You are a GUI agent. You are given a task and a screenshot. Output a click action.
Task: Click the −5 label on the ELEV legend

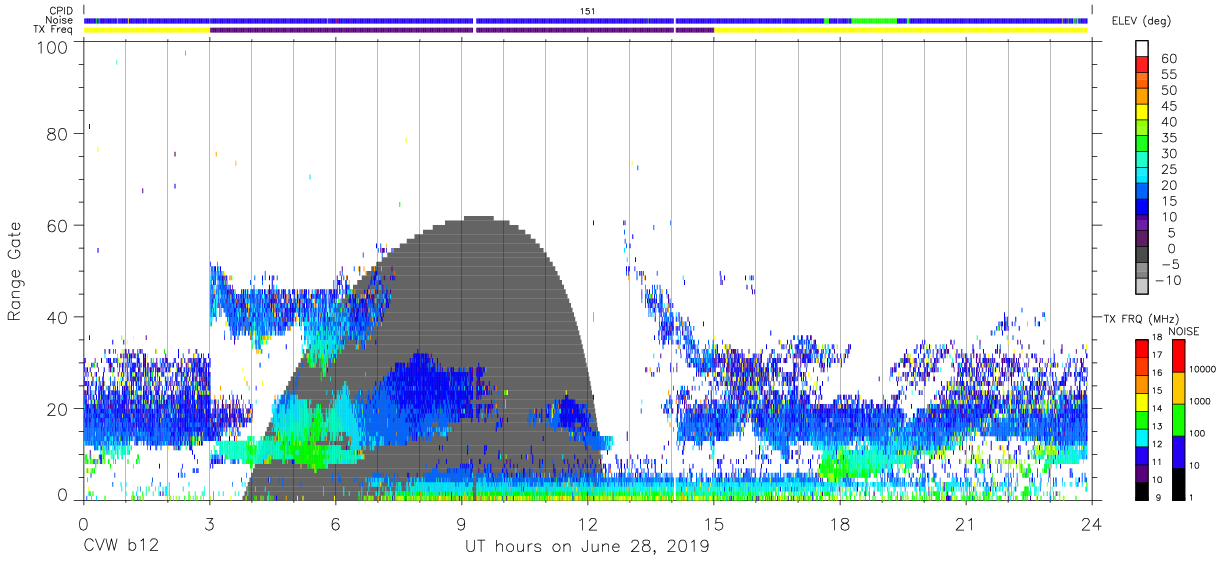coord(1169,264)
